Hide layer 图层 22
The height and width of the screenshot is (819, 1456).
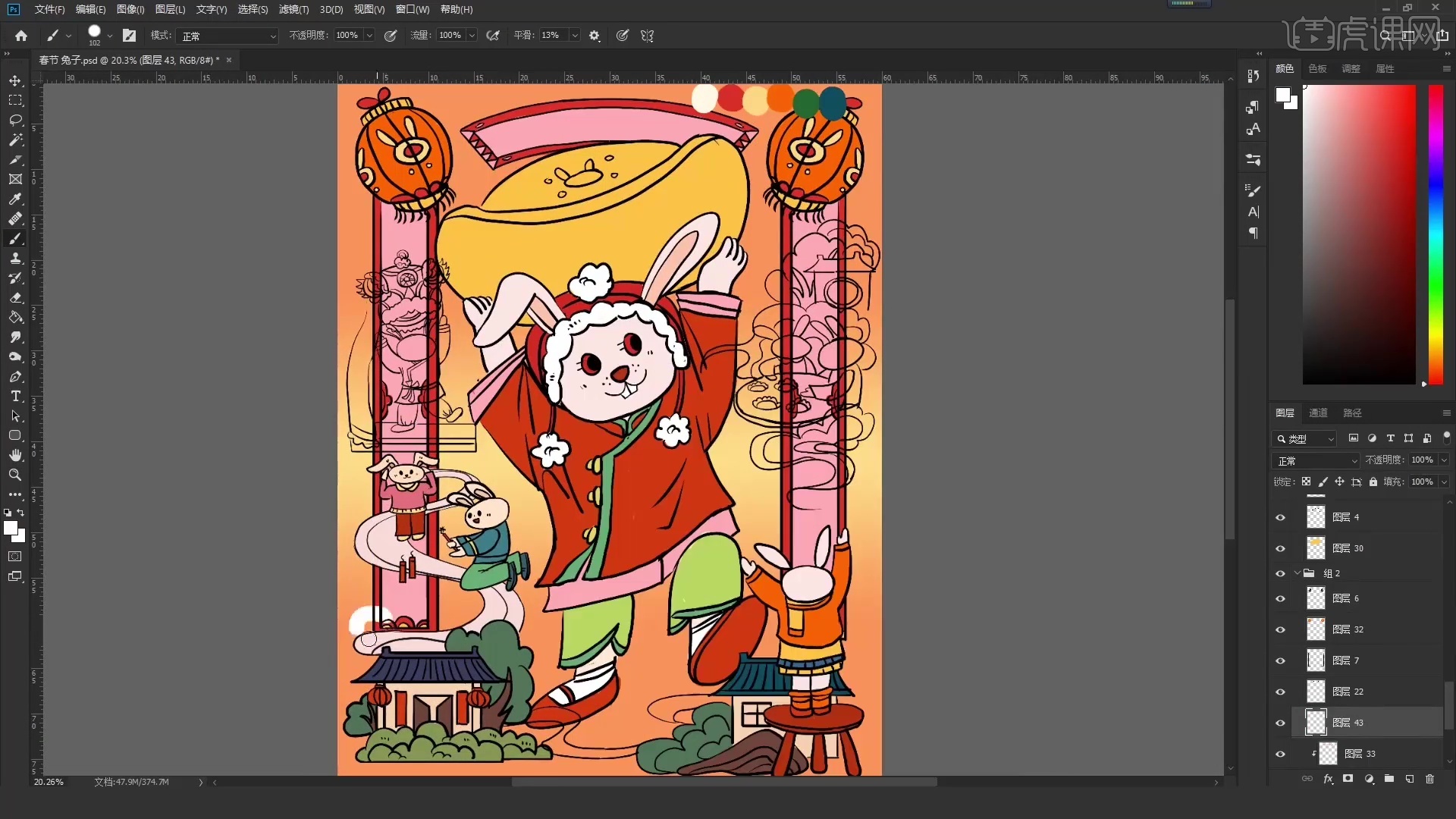(1281, 692)
